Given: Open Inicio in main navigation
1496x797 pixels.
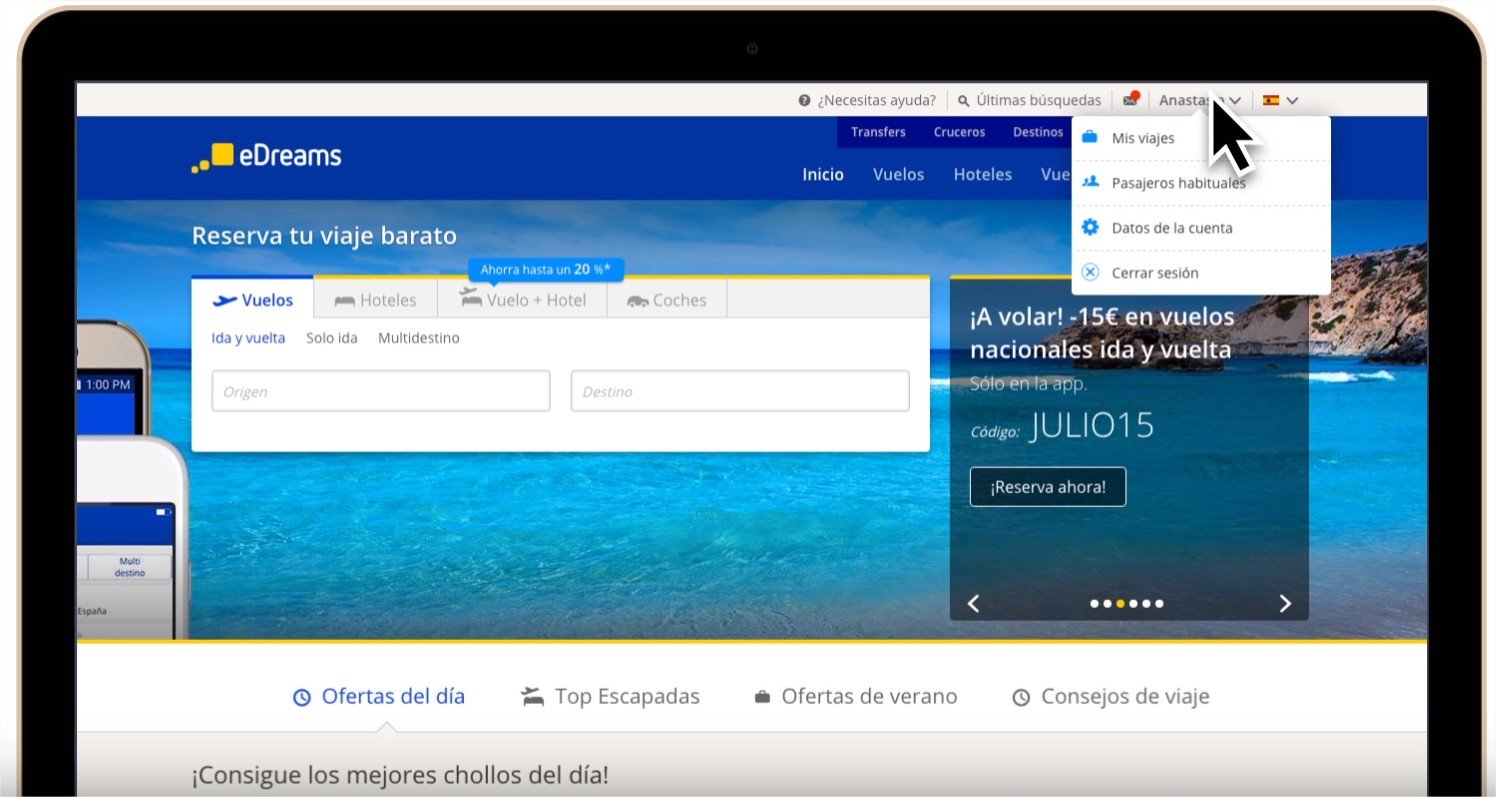Looking at the screenshot, I should [x=823, y=174].
